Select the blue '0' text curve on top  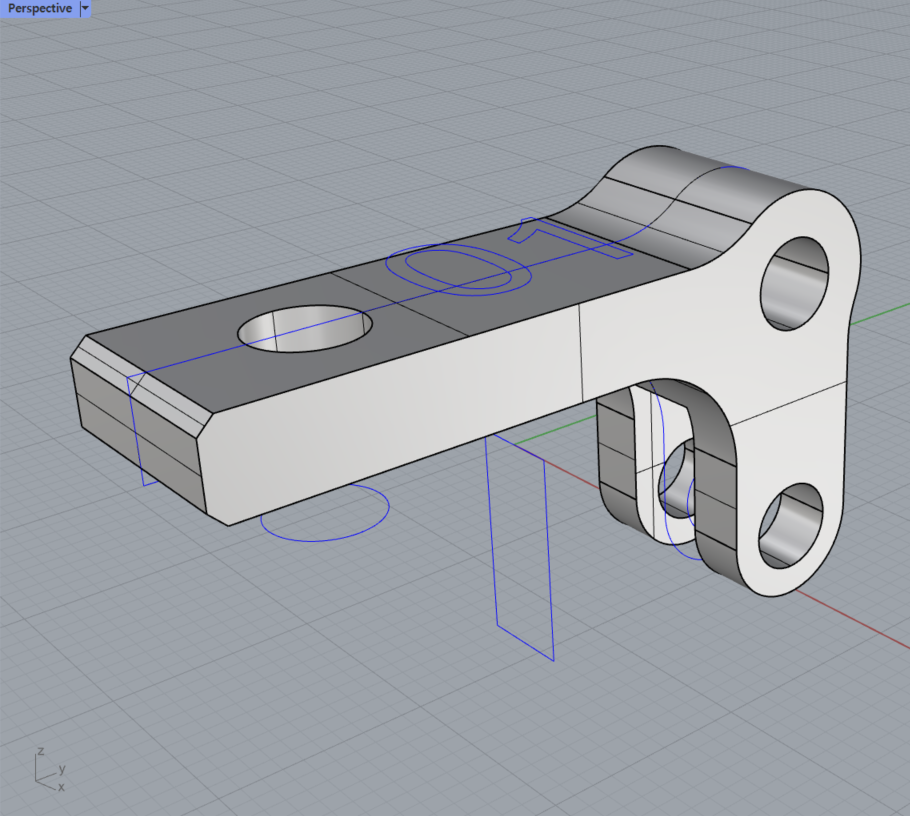click(x=458, y=269)
